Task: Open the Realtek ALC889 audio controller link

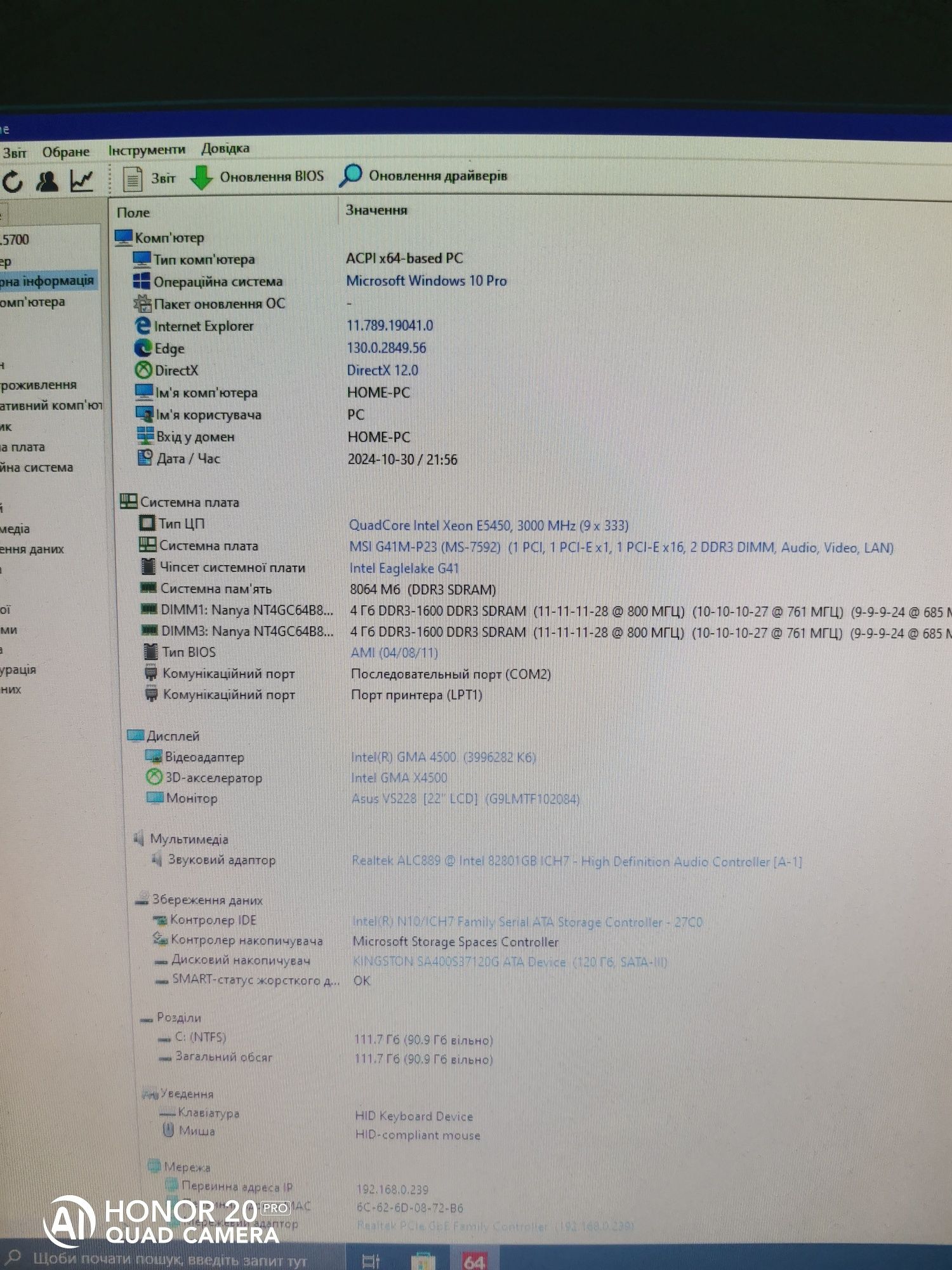Action: click(x=577, y=862)
